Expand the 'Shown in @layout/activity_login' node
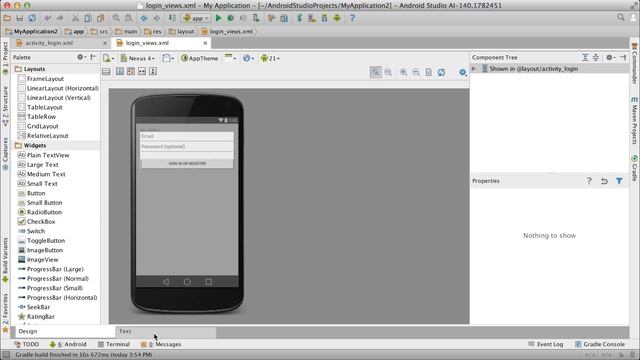The image size is (640, 360). 474,69
